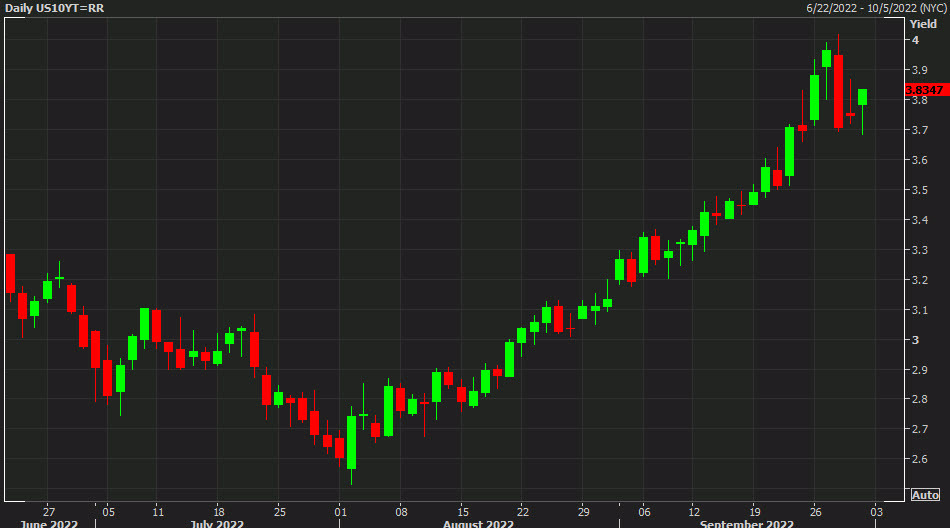950x528 pixels.
Task: Select the 6/22/2022 - 10/5/2022 date range label
Action: (x=876, y=8)
